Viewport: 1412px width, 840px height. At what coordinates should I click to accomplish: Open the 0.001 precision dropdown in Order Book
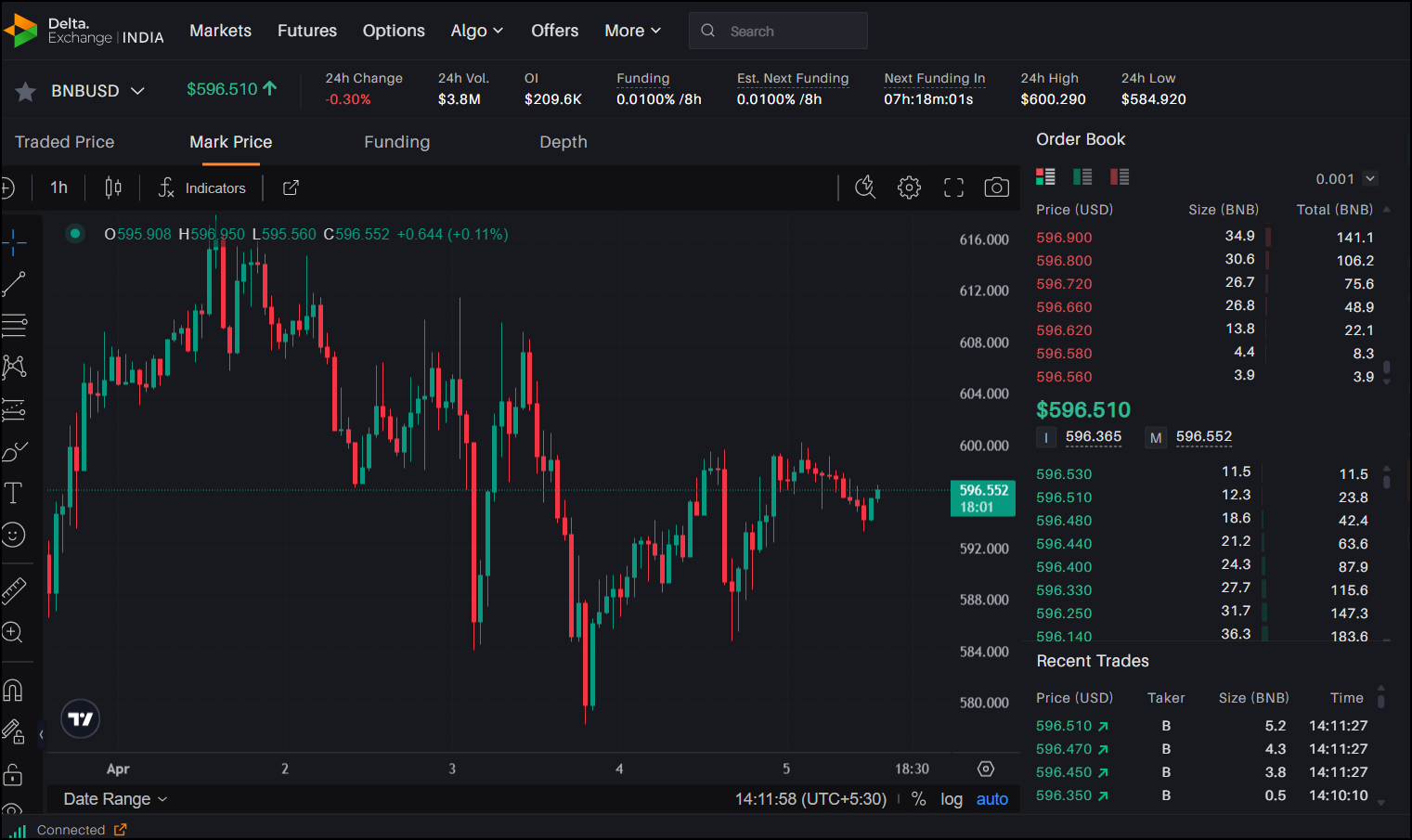pyautogui.click(x=1344, y=178)
